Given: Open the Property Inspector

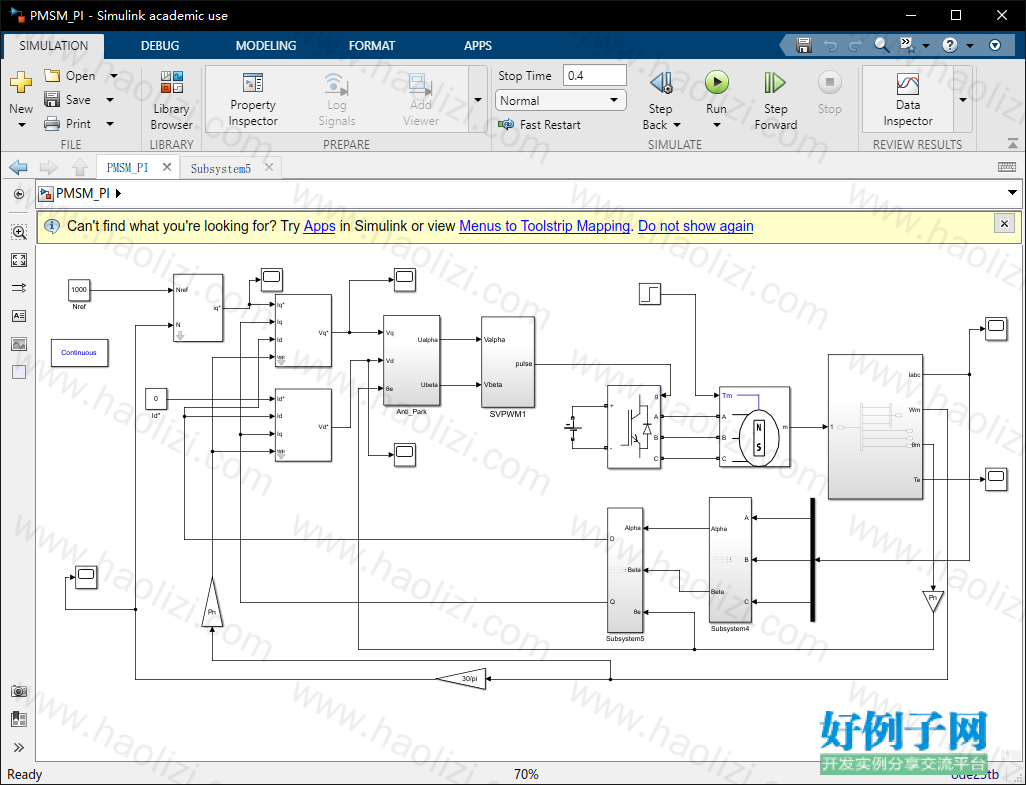Looking at the screenshot, I should (x=253, y=99).
